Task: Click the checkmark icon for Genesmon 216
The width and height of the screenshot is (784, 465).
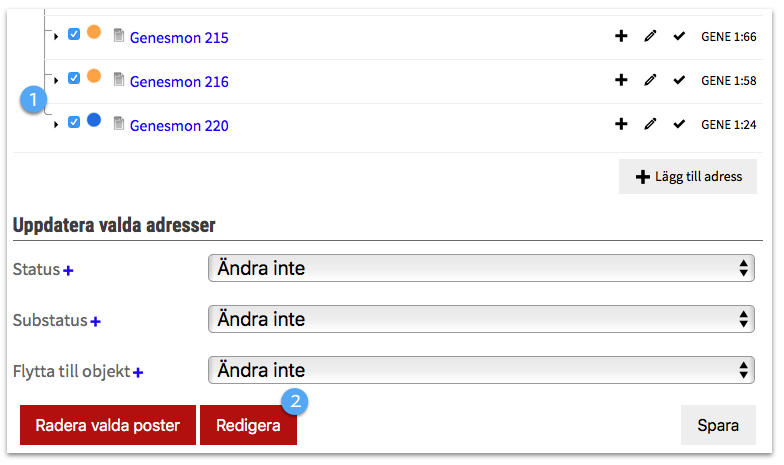Action: click(x=680, y=81)
